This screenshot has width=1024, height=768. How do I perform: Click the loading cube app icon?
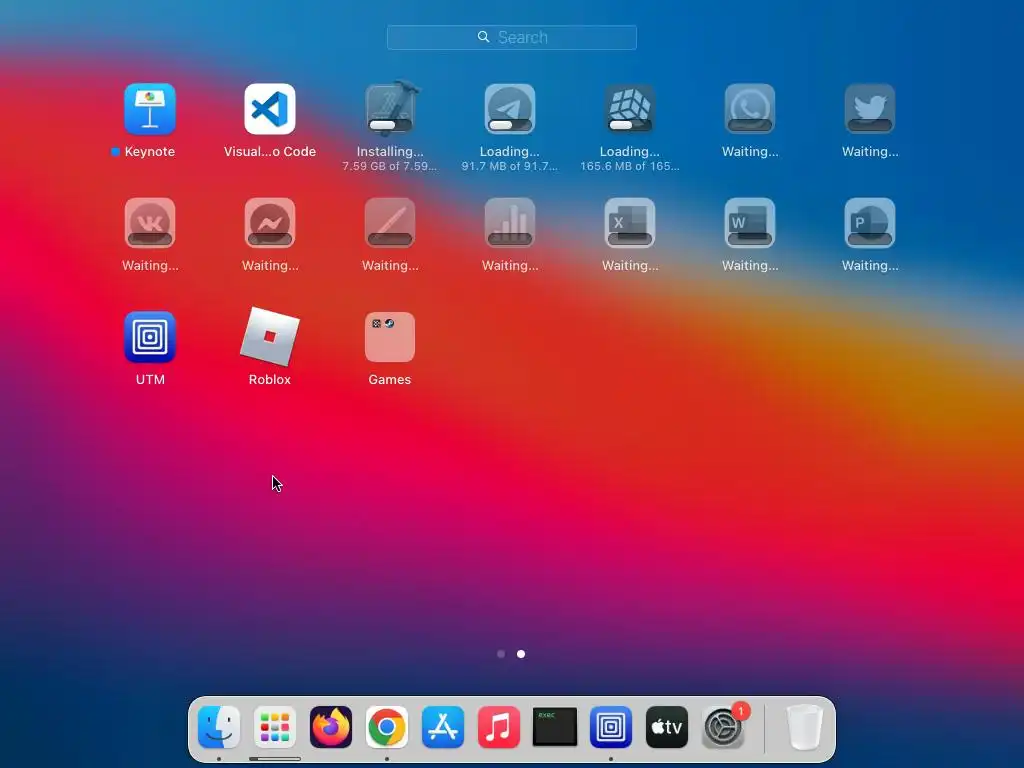coord(630,109)
